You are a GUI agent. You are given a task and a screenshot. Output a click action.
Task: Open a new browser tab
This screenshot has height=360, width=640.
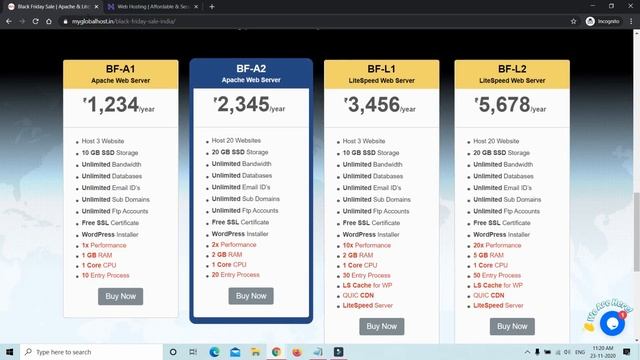pos(212,7)
